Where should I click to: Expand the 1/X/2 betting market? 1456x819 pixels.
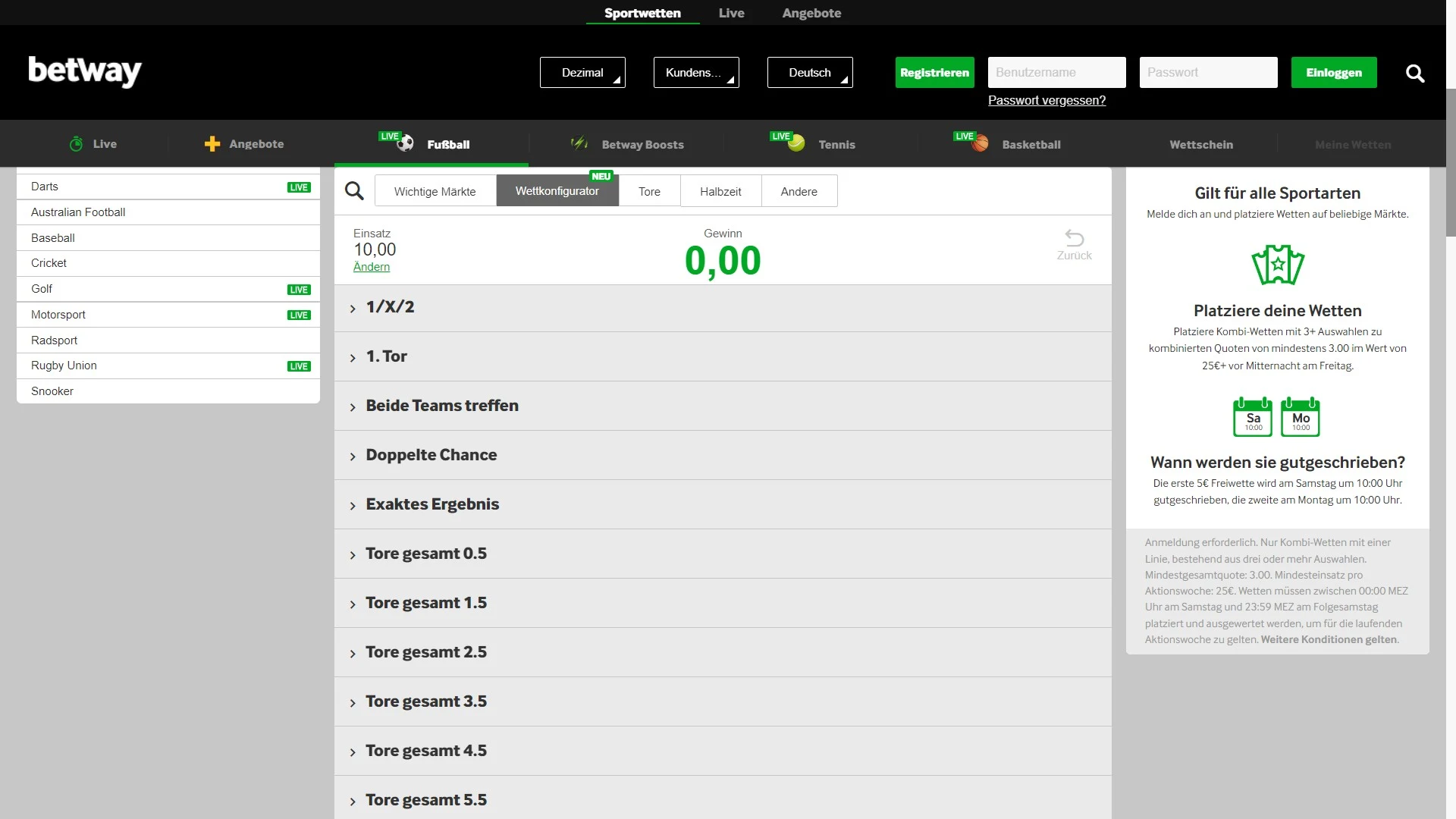click(355, 306)
